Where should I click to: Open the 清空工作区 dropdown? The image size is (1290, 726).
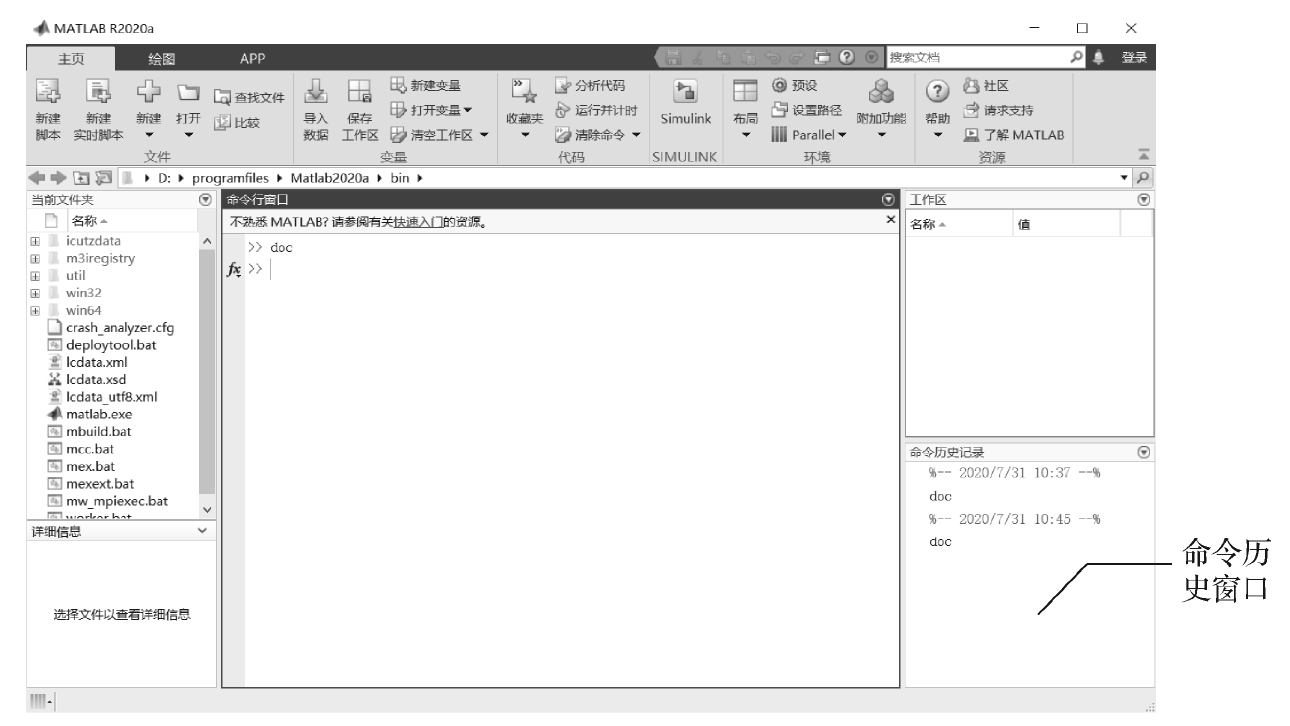438,136
